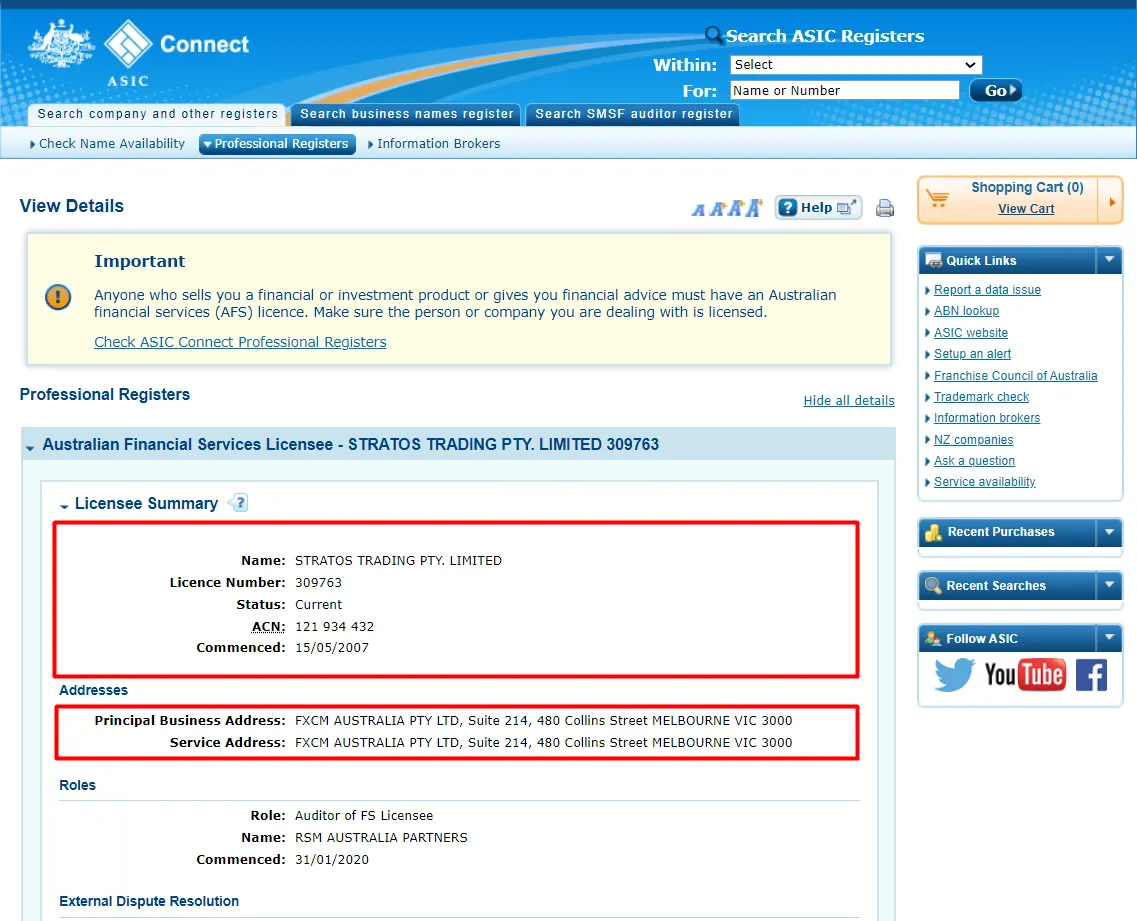Click the Follow ASIC people icon

pyautogui.click(x=933, y=639)
